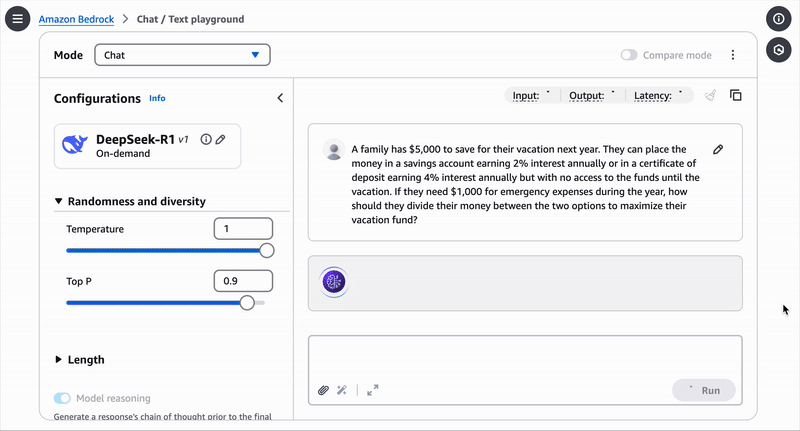Change model using pencil icon
The width and height of the screenshot is (800, 431).
[220, 139]
